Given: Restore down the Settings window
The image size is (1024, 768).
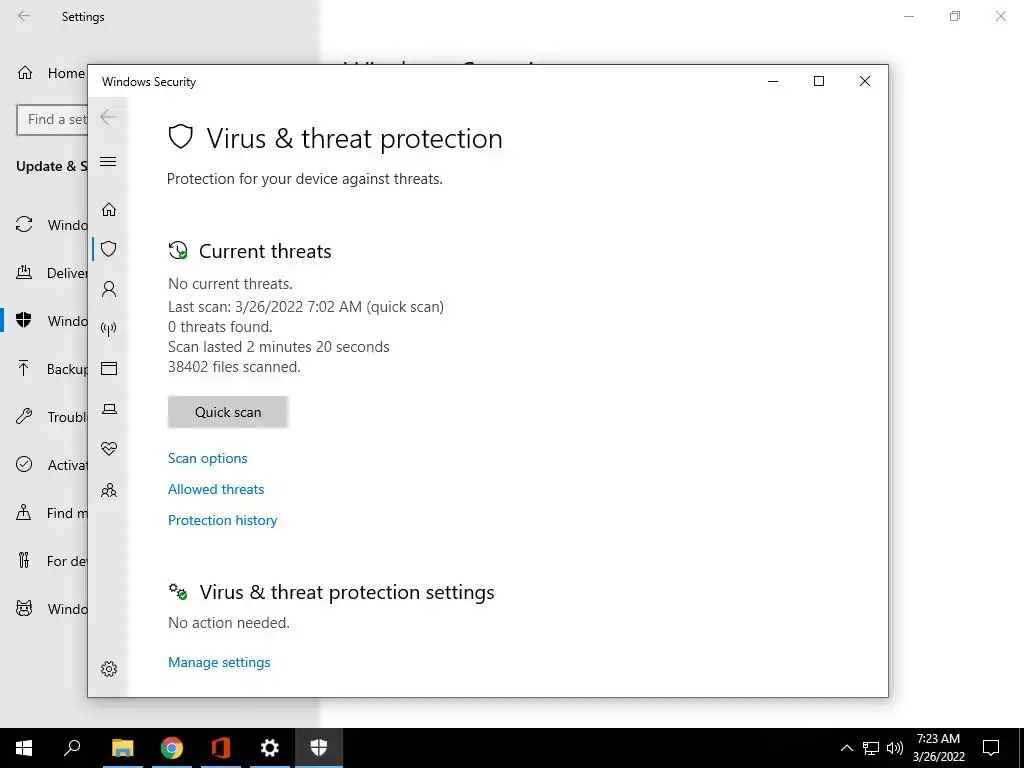Looking at the screenshot, I should (x=955, y=16).
